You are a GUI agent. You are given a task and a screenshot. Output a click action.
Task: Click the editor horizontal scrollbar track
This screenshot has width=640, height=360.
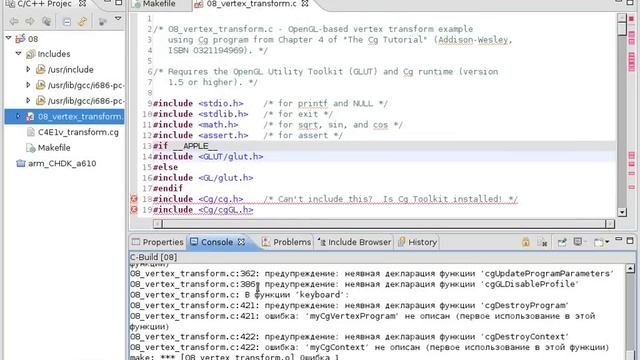tap(384, 224)
